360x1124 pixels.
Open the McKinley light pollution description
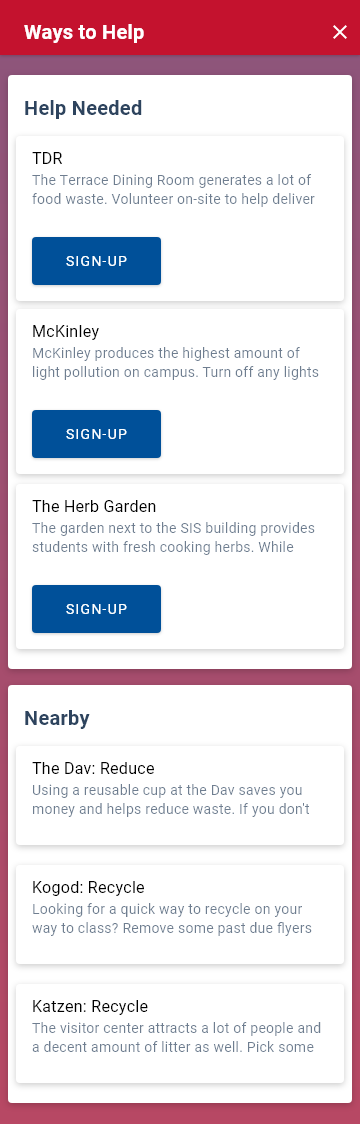176,363
